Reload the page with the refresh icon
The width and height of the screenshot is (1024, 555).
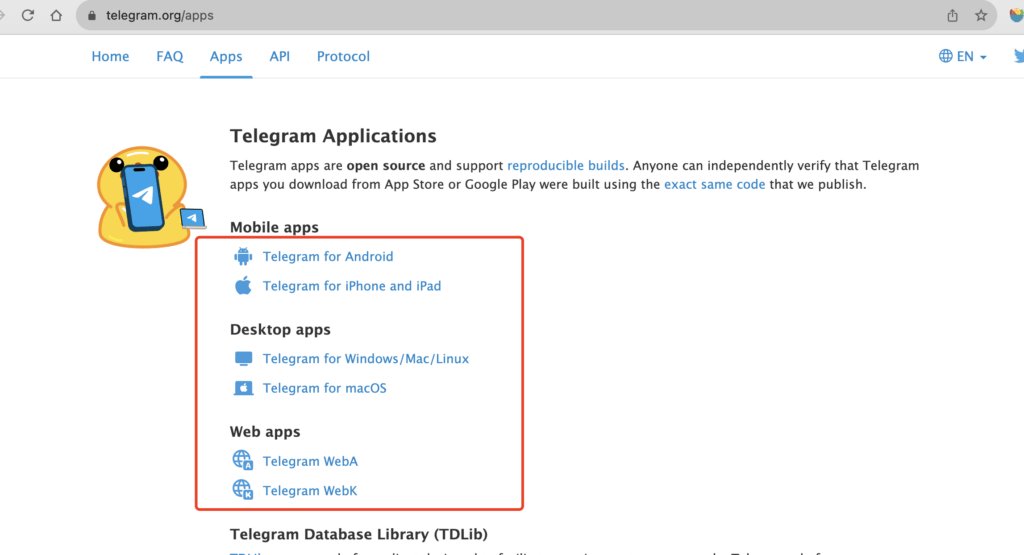pos(27,15)
